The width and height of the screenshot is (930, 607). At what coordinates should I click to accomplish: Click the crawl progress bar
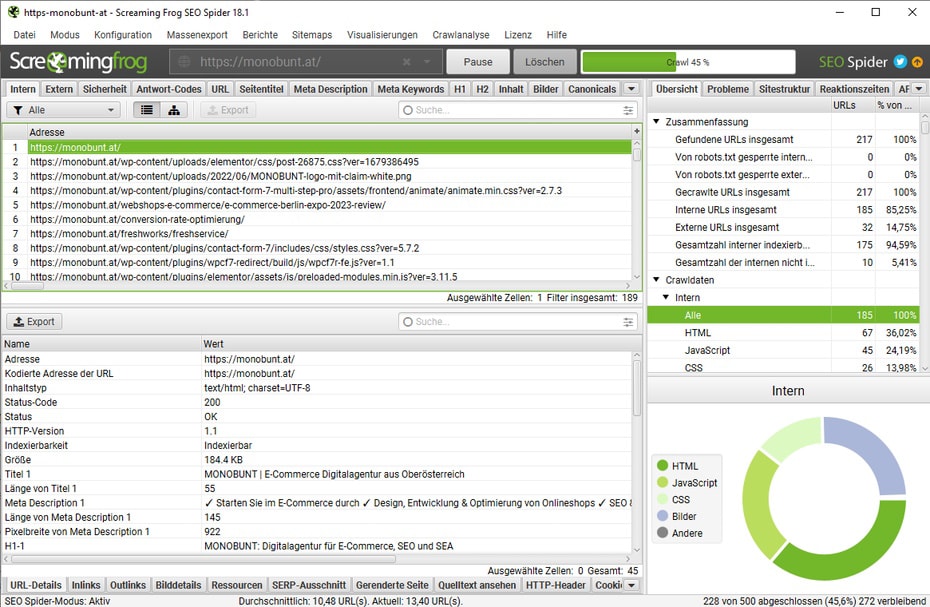[688, 62]
